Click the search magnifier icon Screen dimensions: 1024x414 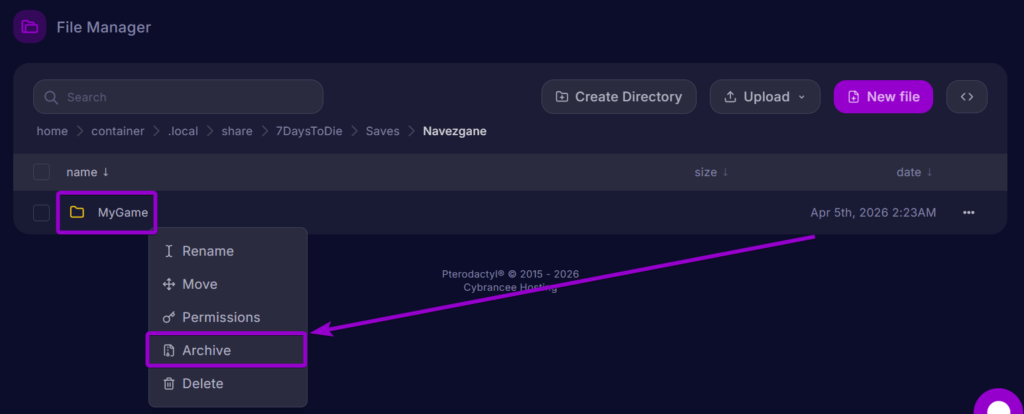(51, 97)
